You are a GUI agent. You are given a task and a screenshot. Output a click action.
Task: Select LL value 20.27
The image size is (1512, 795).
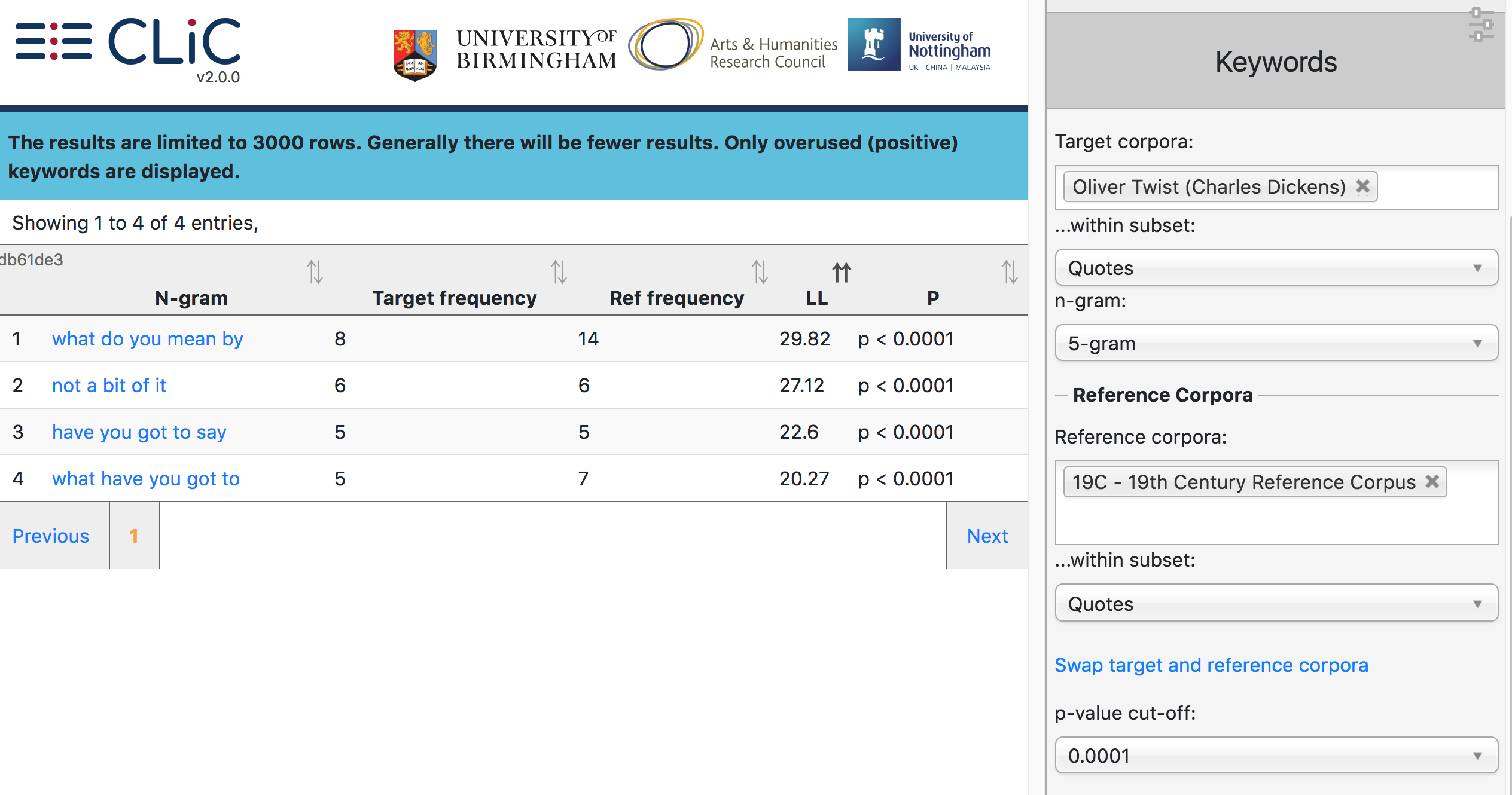point(804,479)
